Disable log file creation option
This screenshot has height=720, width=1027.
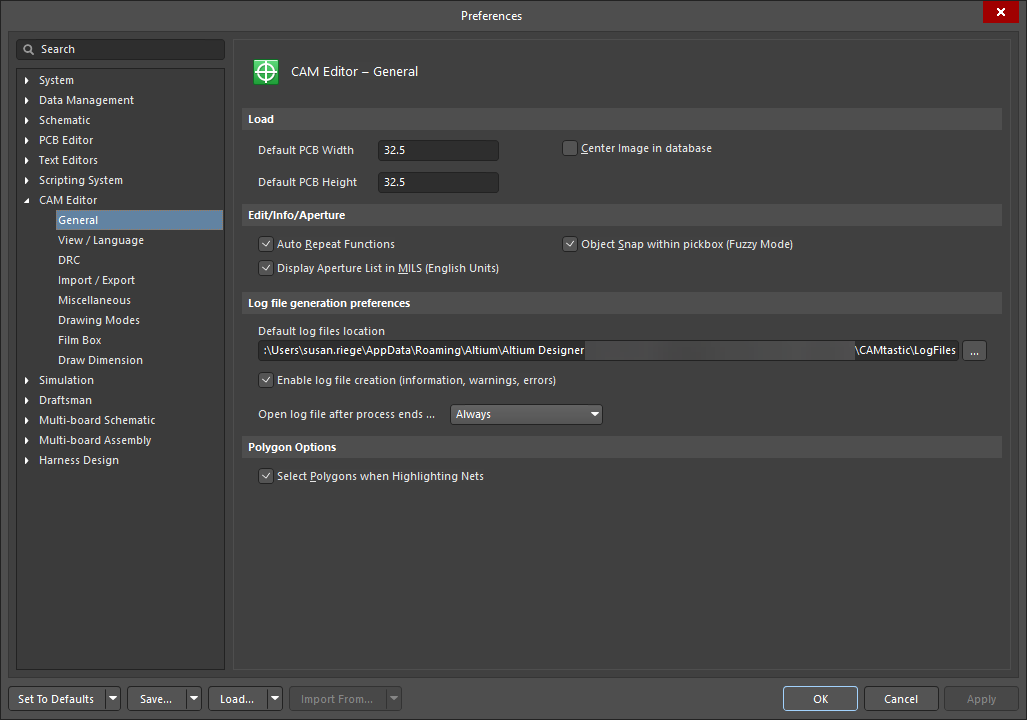pos(266,380)
